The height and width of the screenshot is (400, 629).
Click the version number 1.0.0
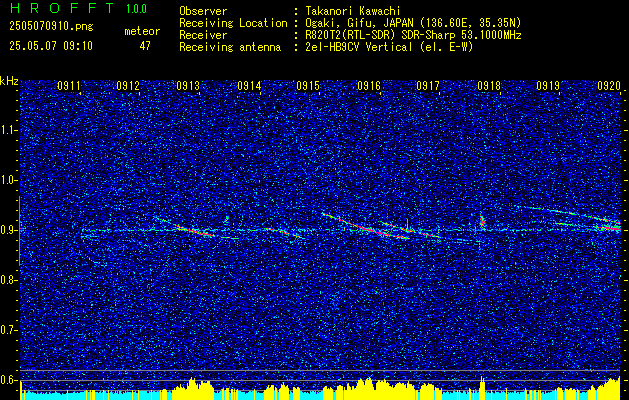pos(136,9)
